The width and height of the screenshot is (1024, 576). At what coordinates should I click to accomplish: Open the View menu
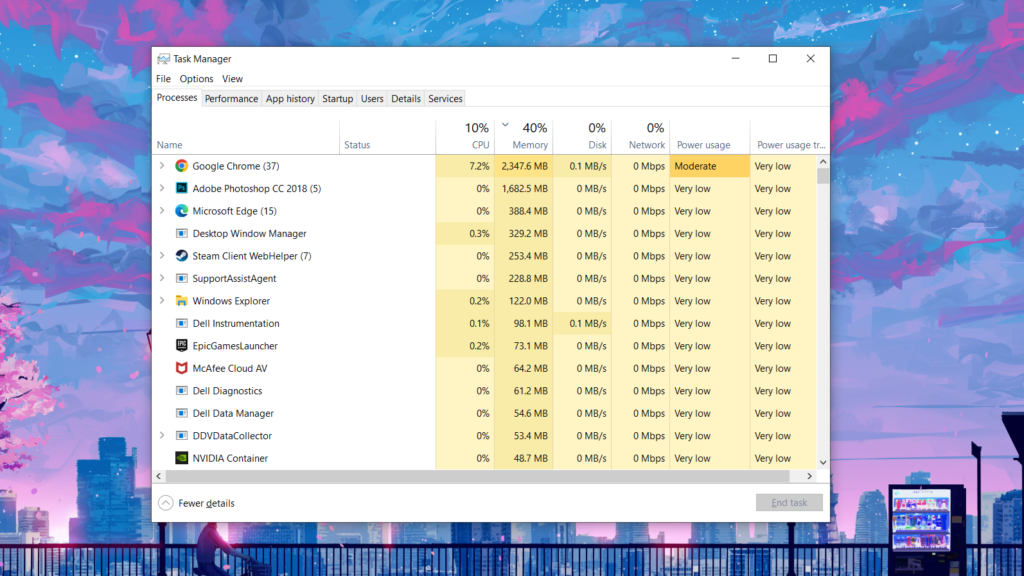[232, 79]
